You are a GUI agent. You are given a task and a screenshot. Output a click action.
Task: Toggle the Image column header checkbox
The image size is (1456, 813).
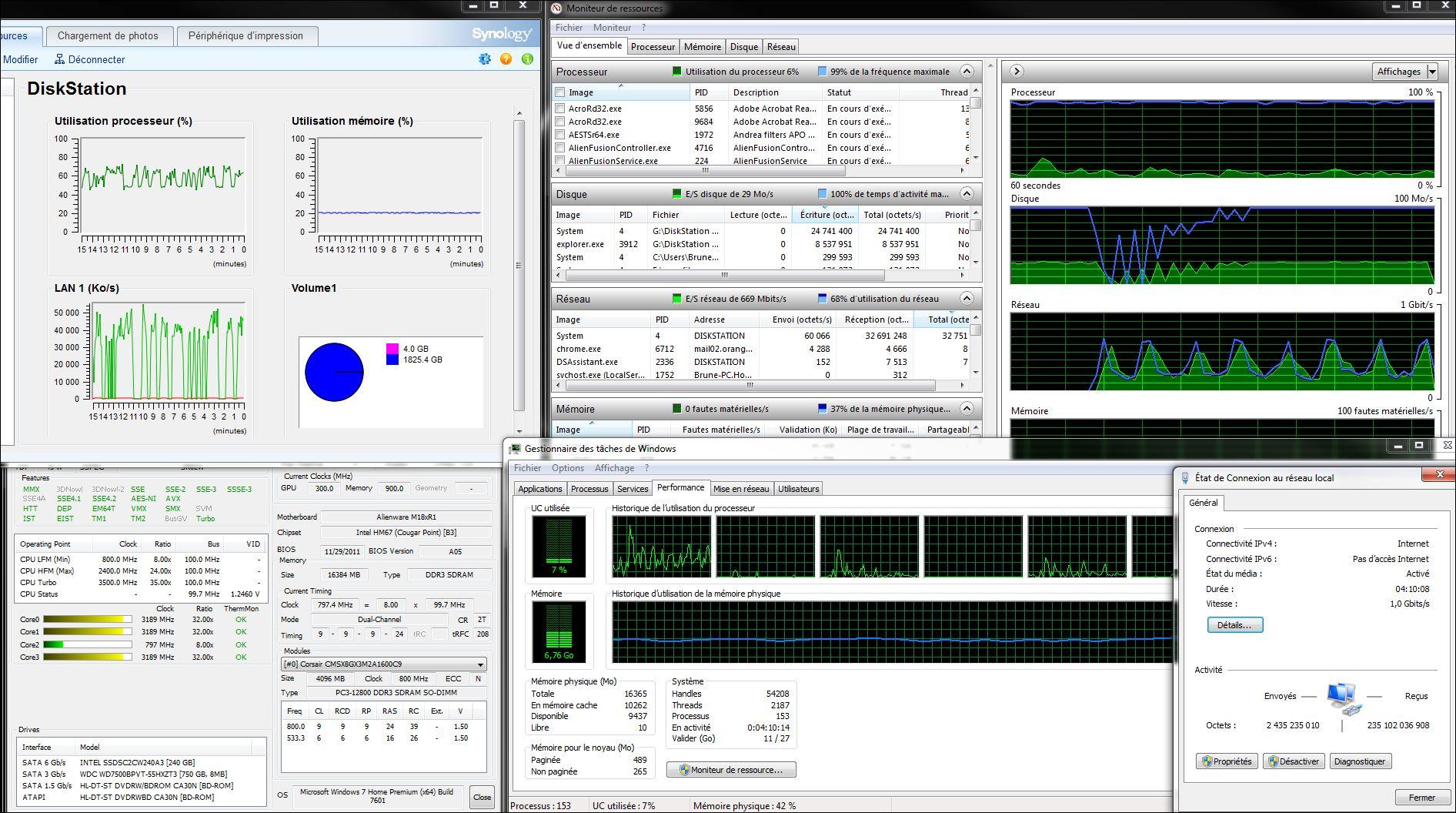(x=560, y=92)
